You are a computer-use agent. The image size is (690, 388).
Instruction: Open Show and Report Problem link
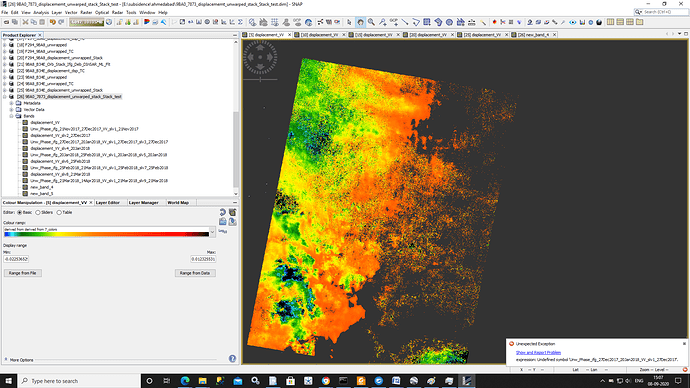538,353
